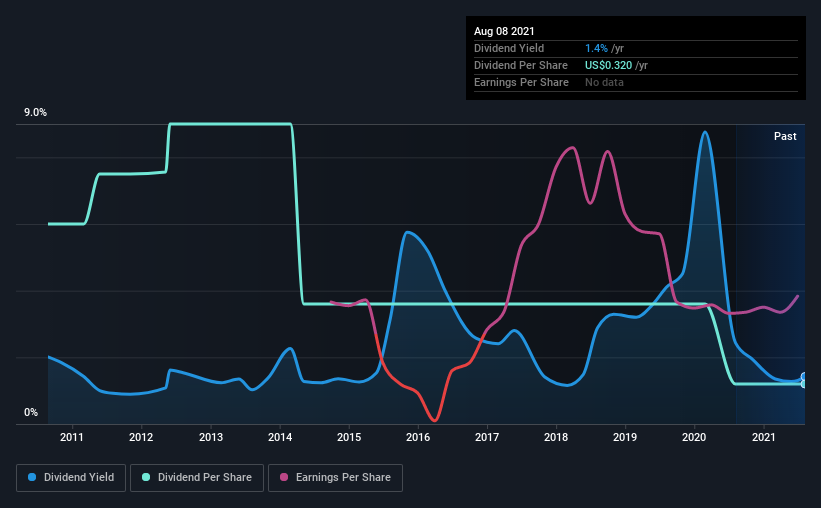Select the 2020 x-axis year label

click(x=694, y=437)
